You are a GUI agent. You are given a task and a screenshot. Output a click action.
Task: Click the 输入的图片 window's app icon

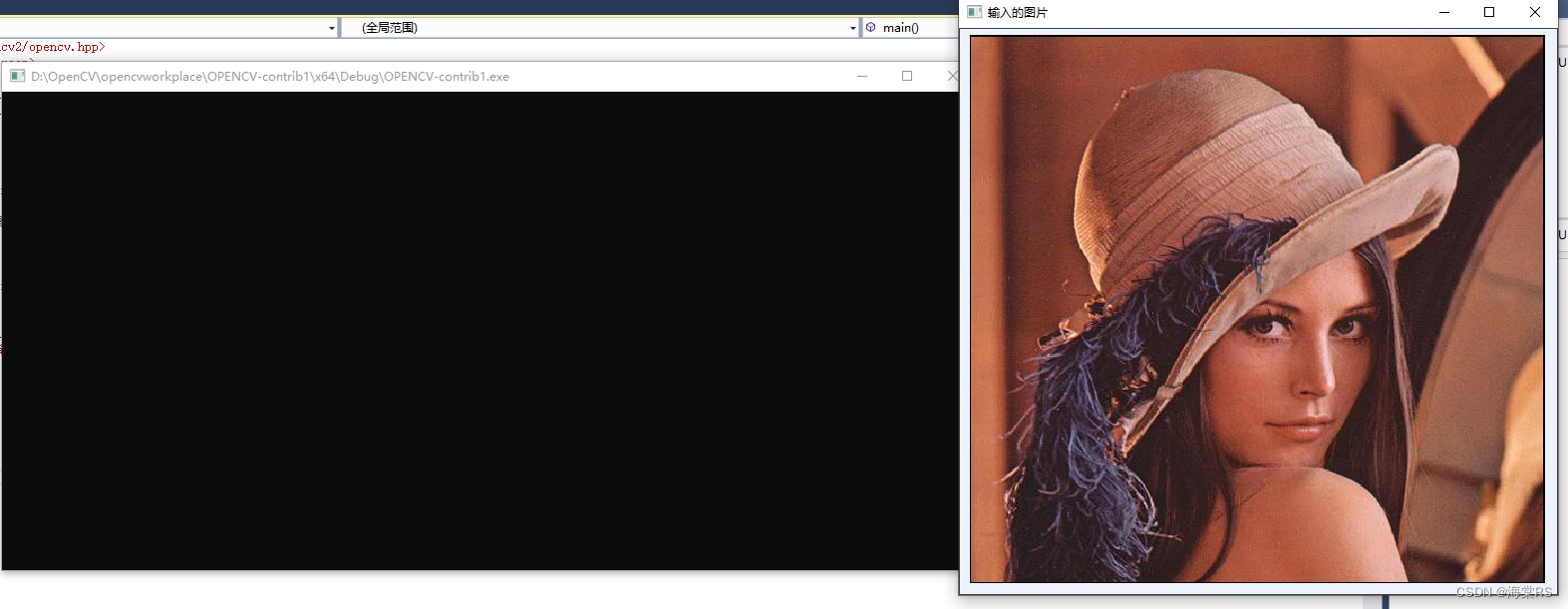[974, 12]
